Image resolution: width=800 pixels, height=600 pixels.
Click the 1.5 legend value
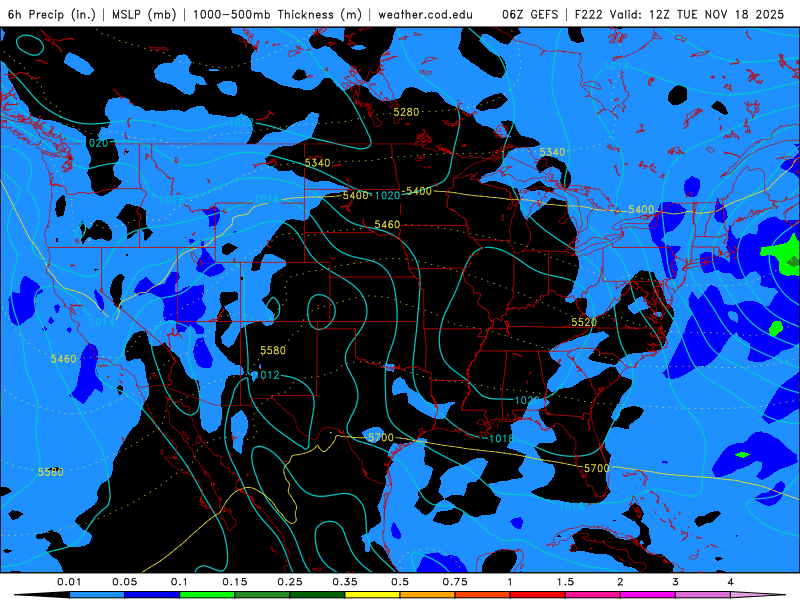point(565,582)
